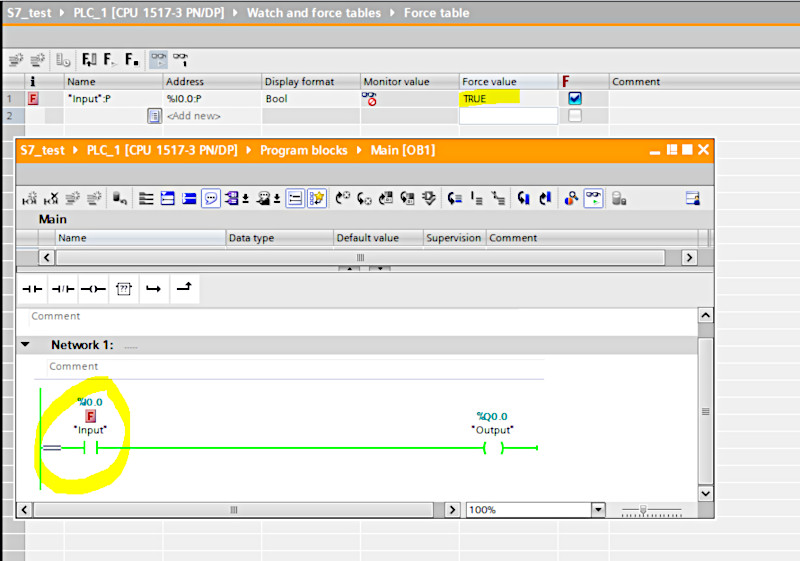This screenshot has width=800, height=561.
Task: Click the expanded mode columns icon in Force table
Action: (63, 60)
